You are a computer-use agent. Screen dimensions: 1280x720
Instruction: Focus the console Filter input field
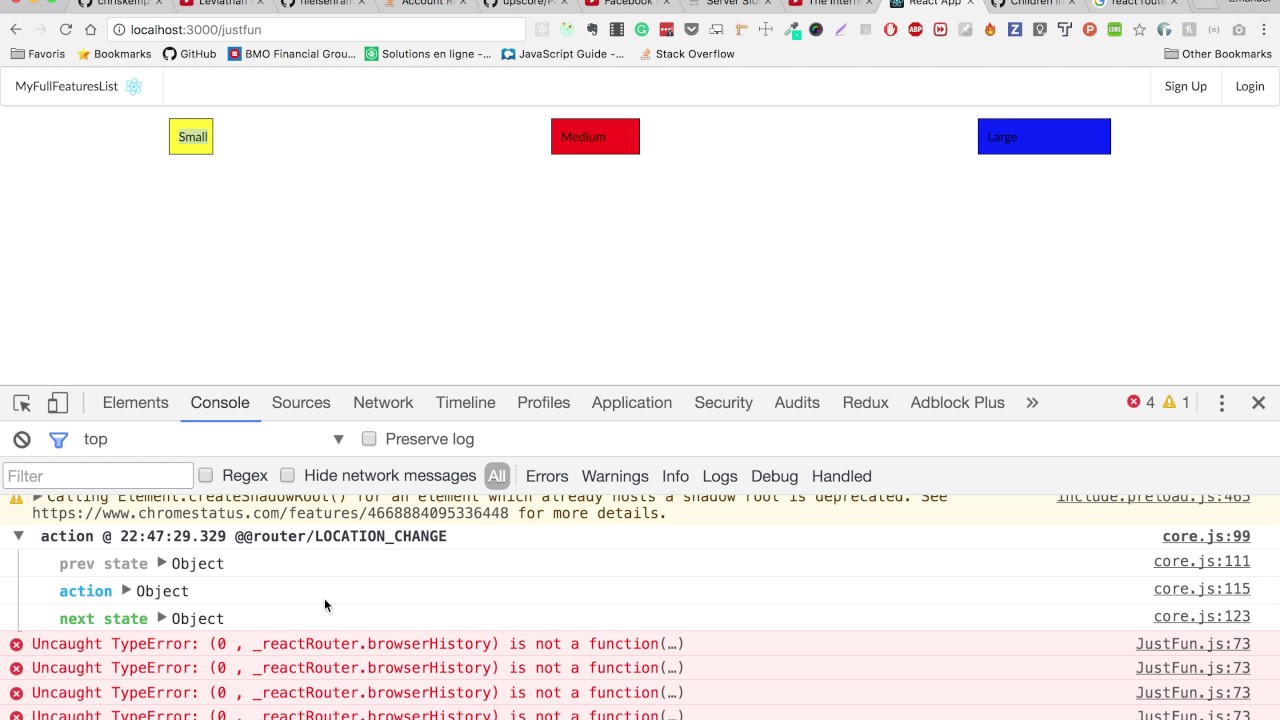[98, 476]
